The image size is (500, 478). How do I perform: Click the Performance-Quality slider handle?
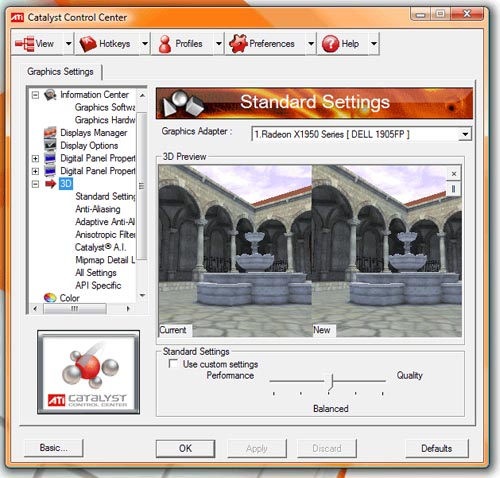[x=331, y=382]
